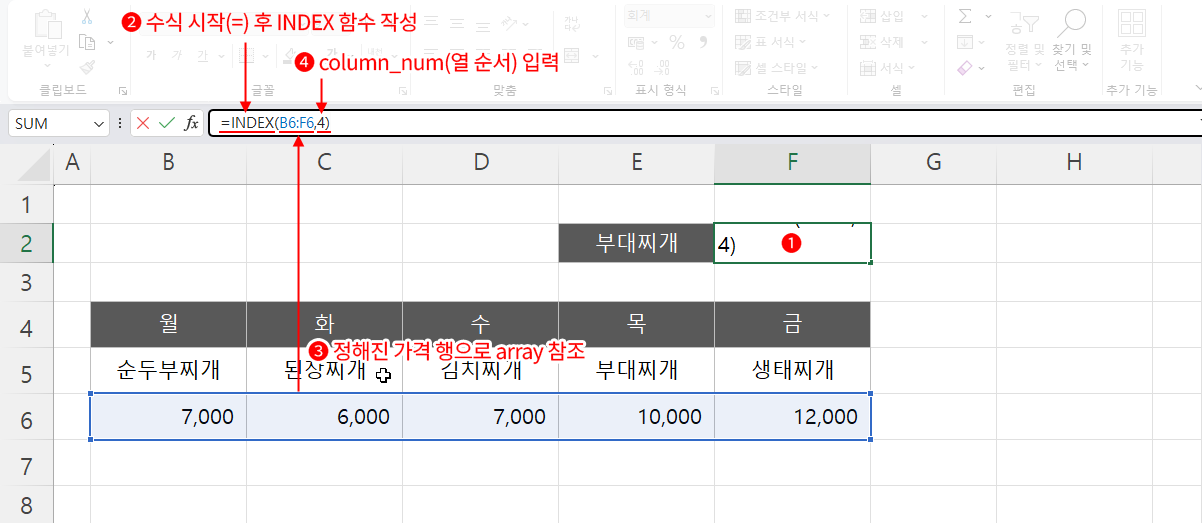Apply percent style with % icon
The image size is (1202, 523).
click(x=677, y=42)
